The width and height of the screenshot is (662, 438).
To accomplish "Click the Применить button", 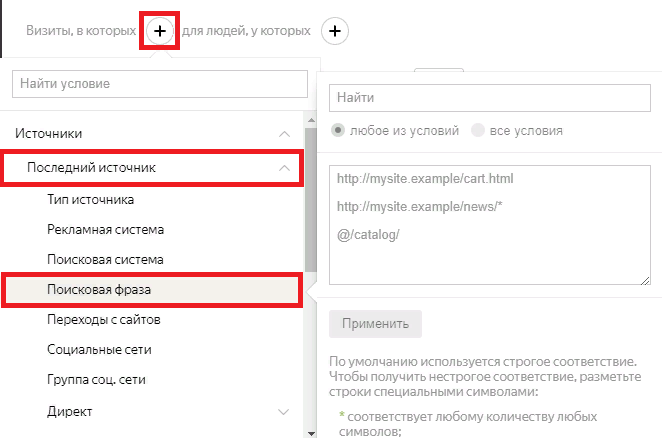I will [x=375, y=324].
